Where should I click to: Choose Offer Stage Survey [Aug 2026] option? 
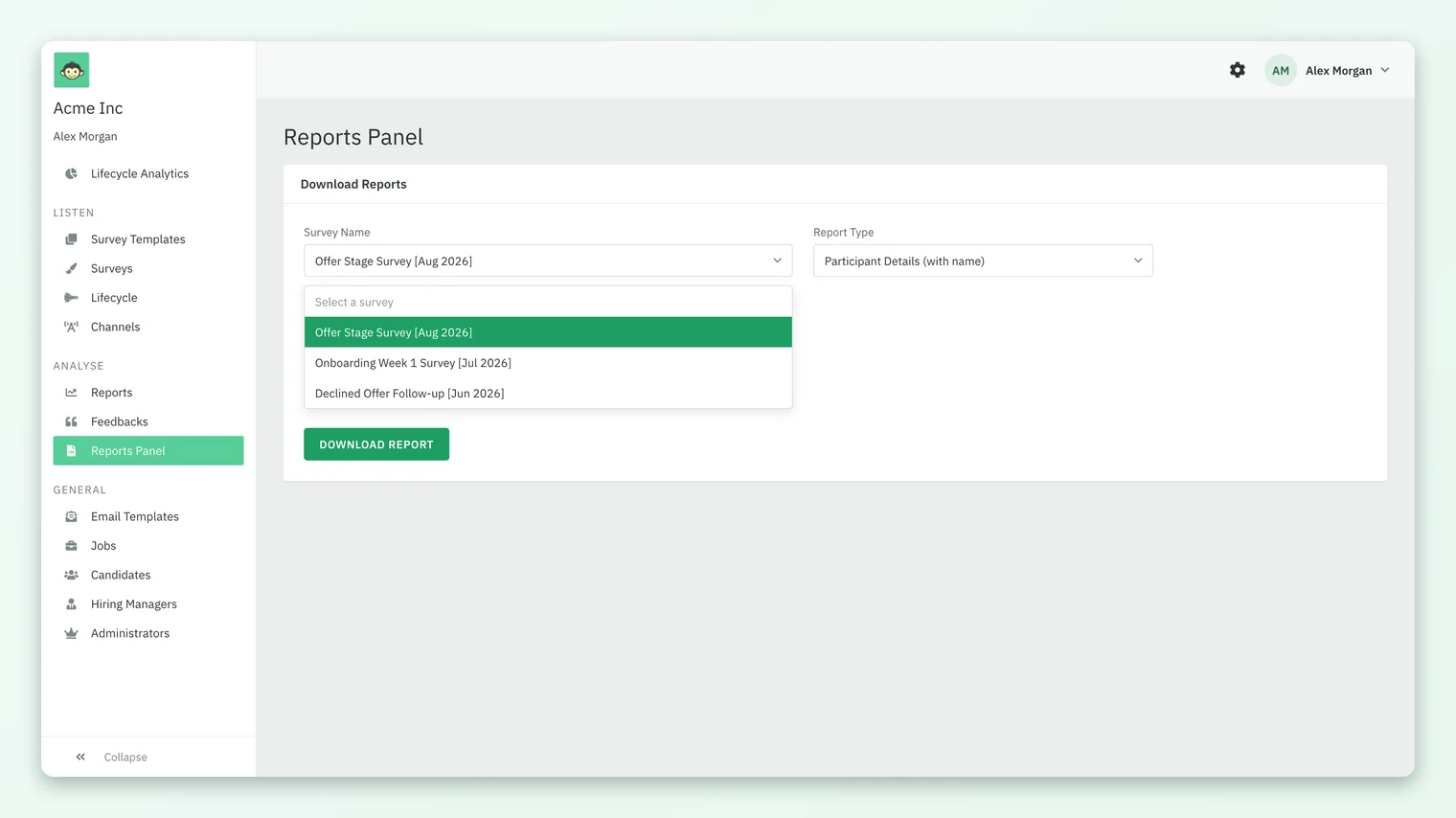(548, 332)
